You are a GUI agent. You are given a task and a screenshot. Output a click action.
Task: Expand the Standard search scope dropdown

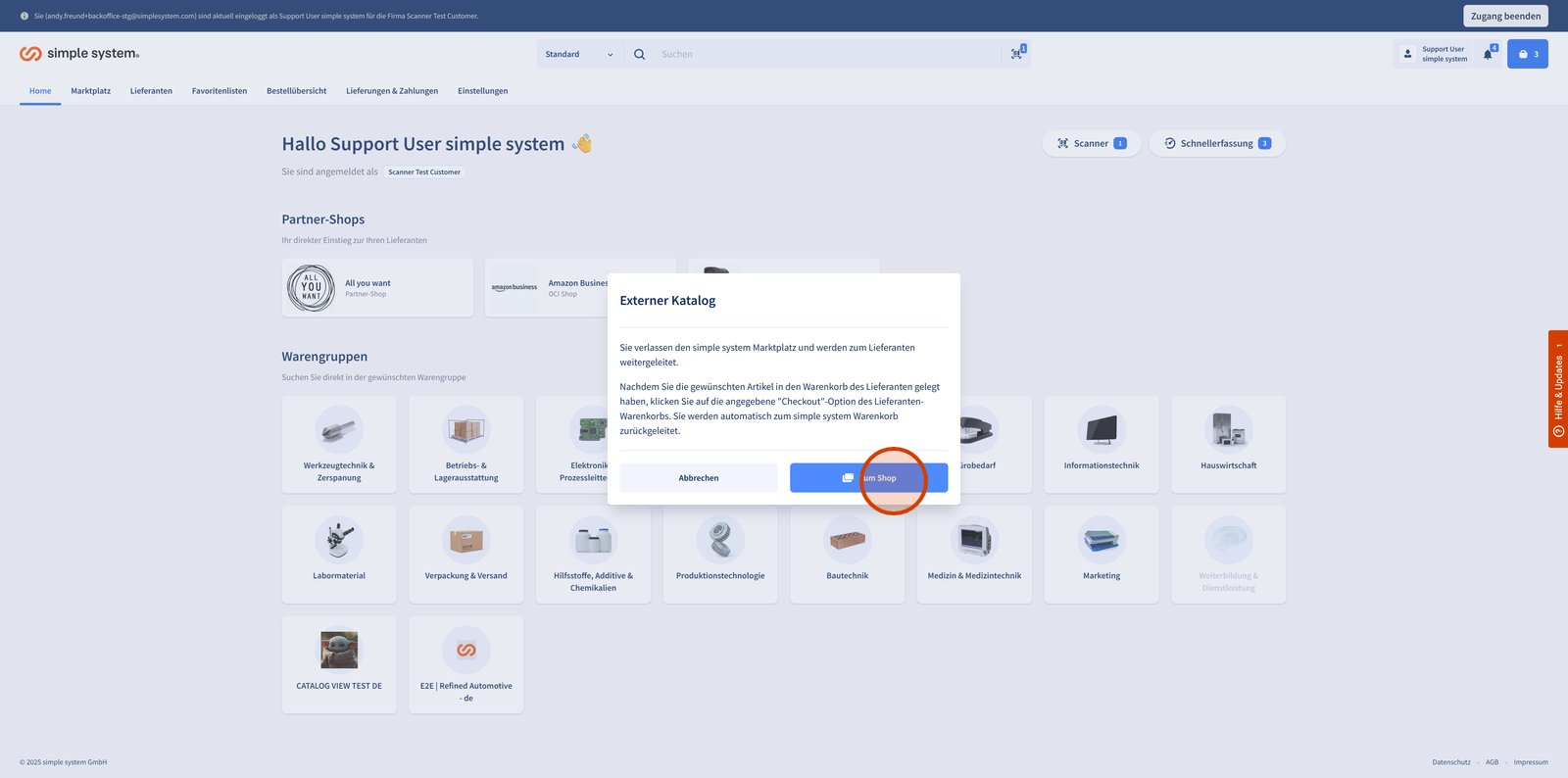[579, 54]
